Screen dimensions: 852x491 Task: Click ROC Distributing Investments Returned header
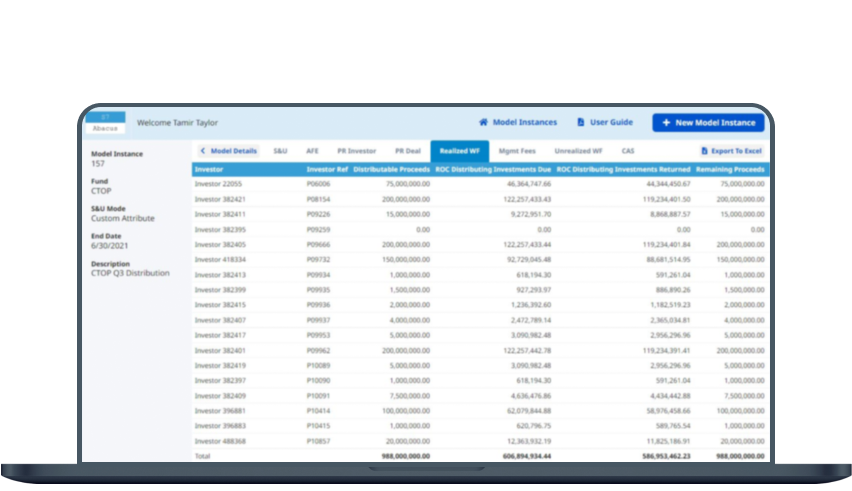click(x=623, y=169)
